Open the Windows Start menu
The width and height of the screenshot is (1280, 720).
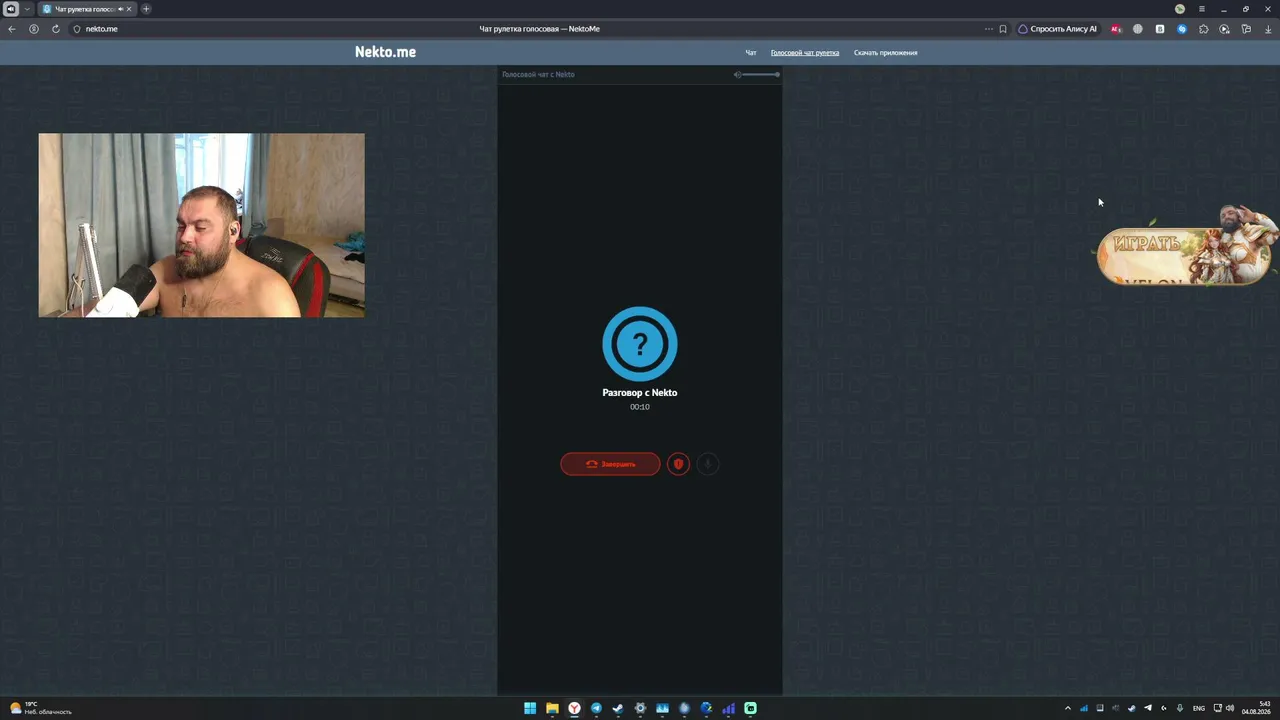pyautogui.click(x=530, y=708)
